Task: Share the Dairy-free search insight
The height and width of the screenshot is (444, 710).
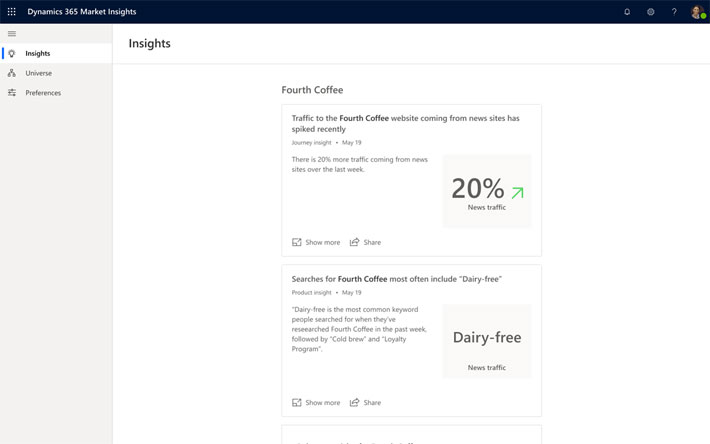Action: coord(365,402)
